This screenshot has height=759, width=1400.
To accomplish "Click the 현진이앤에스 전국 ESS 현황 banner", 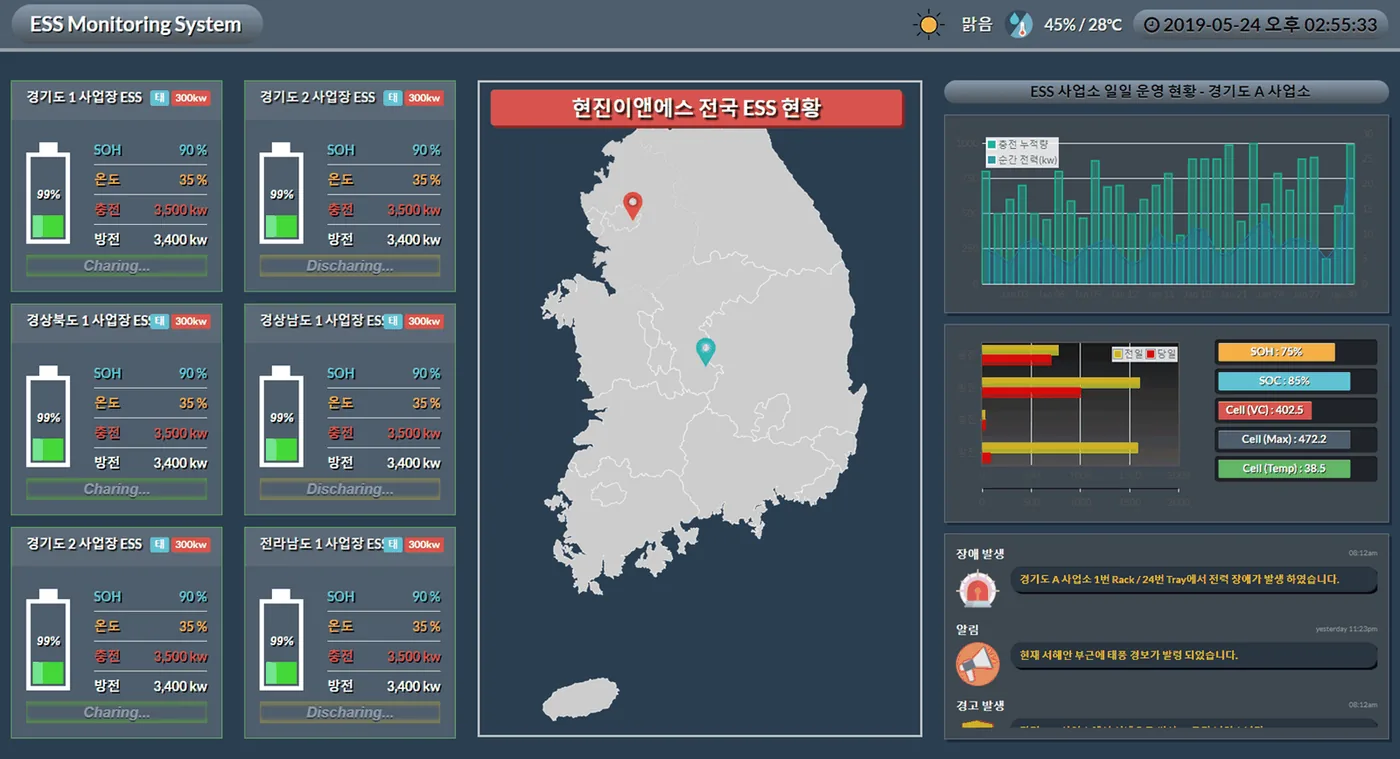I will tap(696, 108).
